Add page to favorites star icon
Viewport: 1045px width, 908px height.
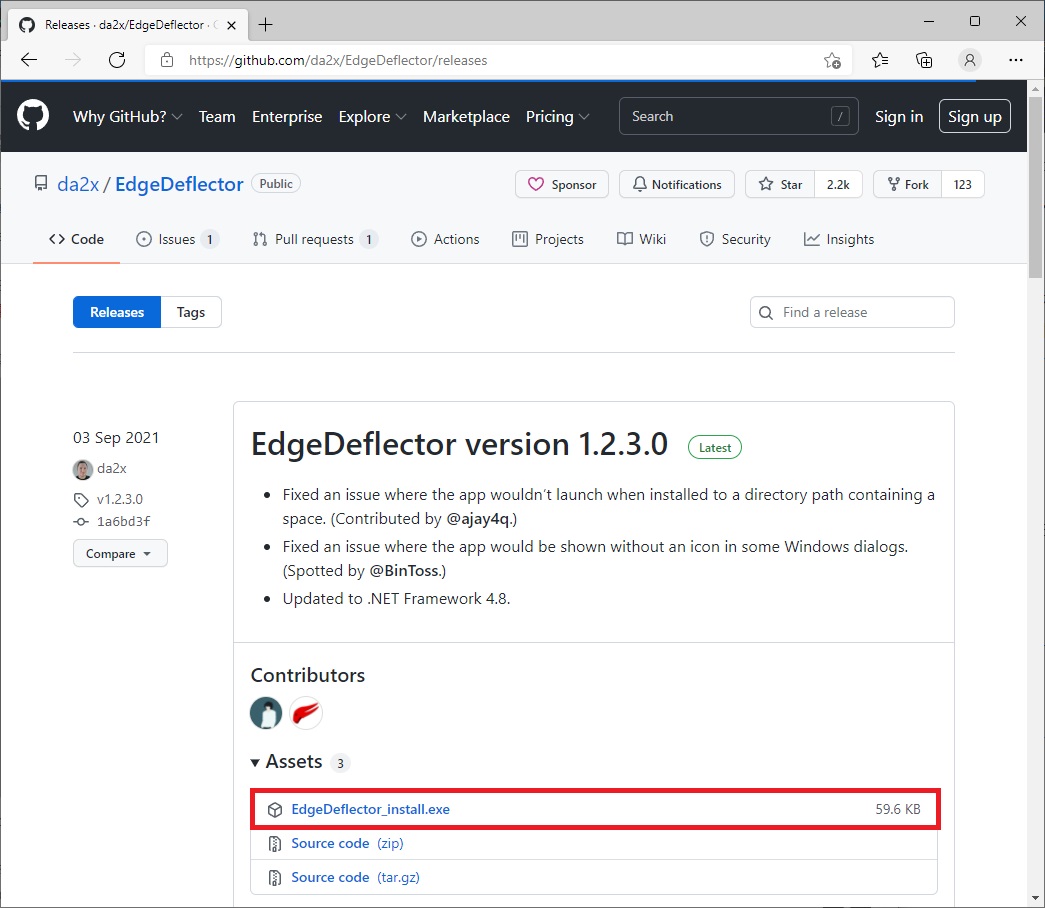point(832,60)
